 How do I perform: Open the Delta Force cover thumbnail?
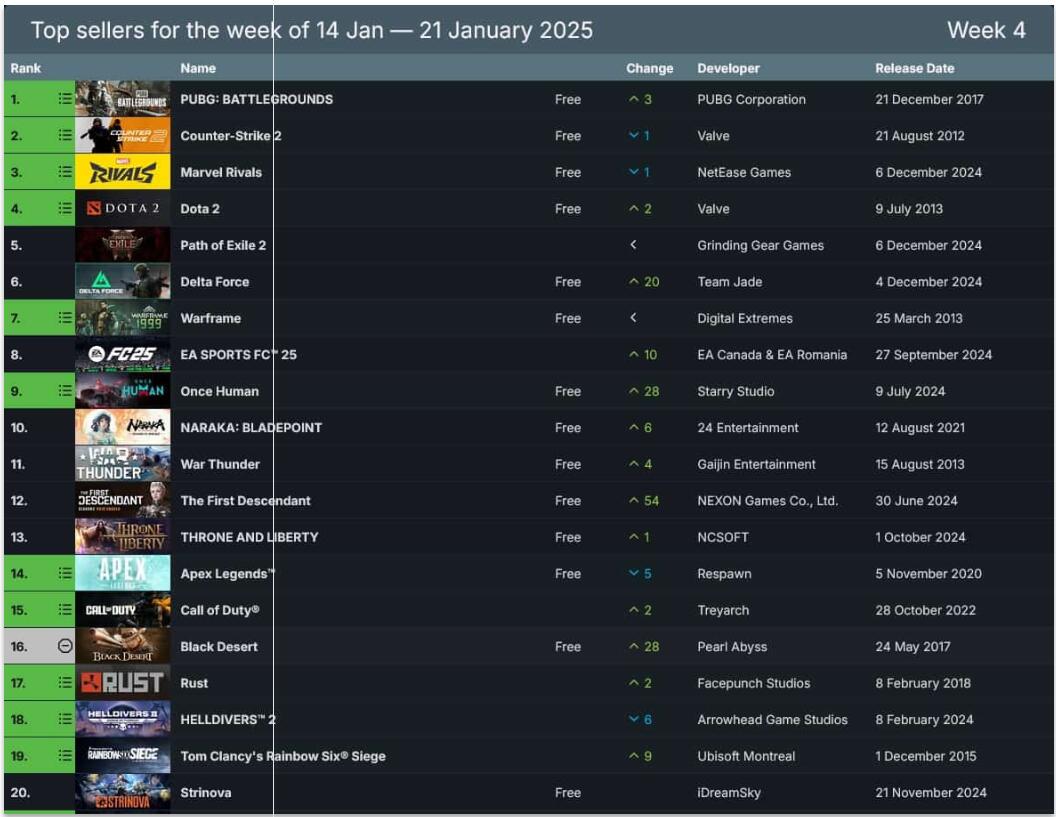tap(123, 282)
